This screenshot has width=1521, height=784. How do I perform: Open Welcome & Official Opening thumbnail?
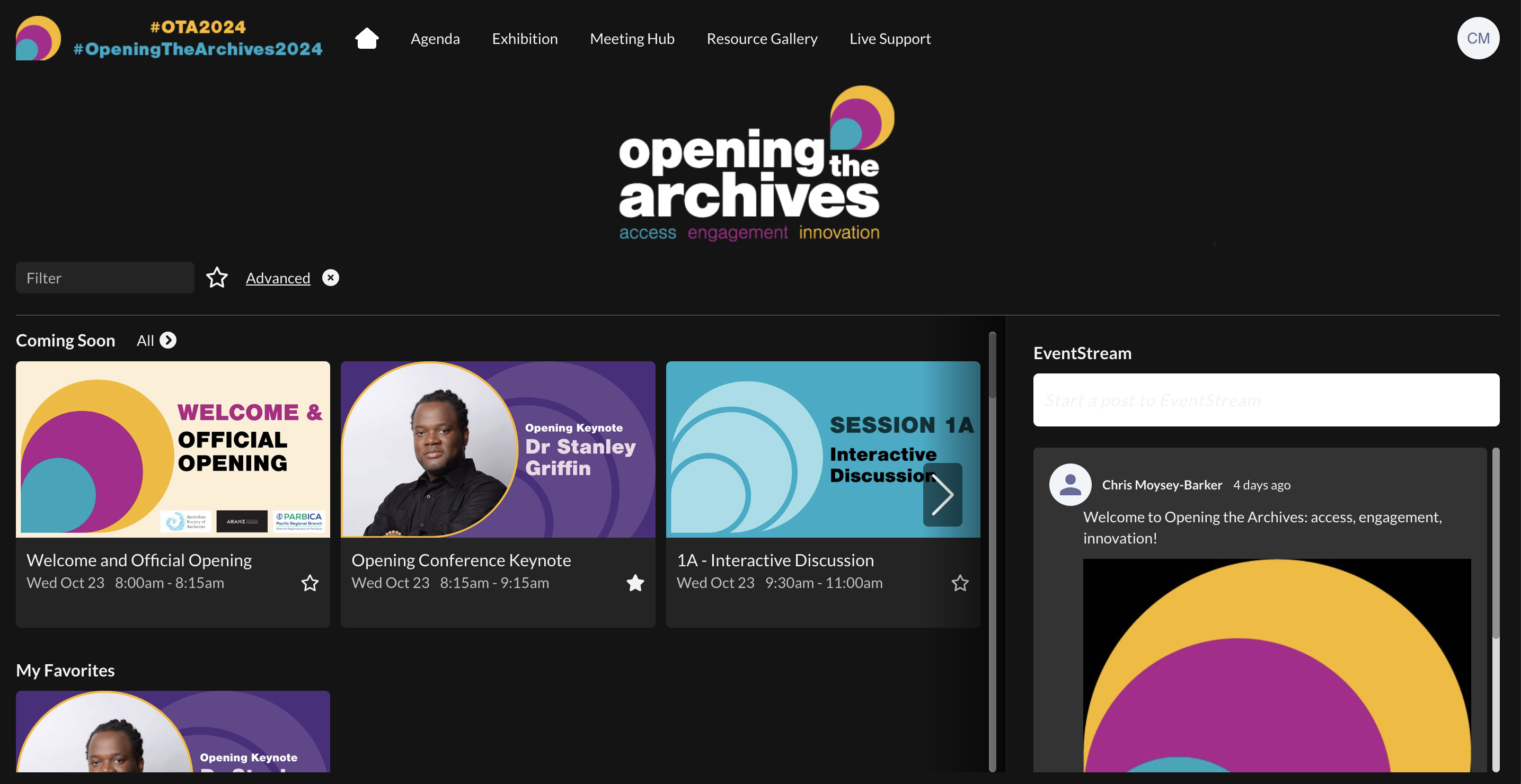[x=173, y=449]
